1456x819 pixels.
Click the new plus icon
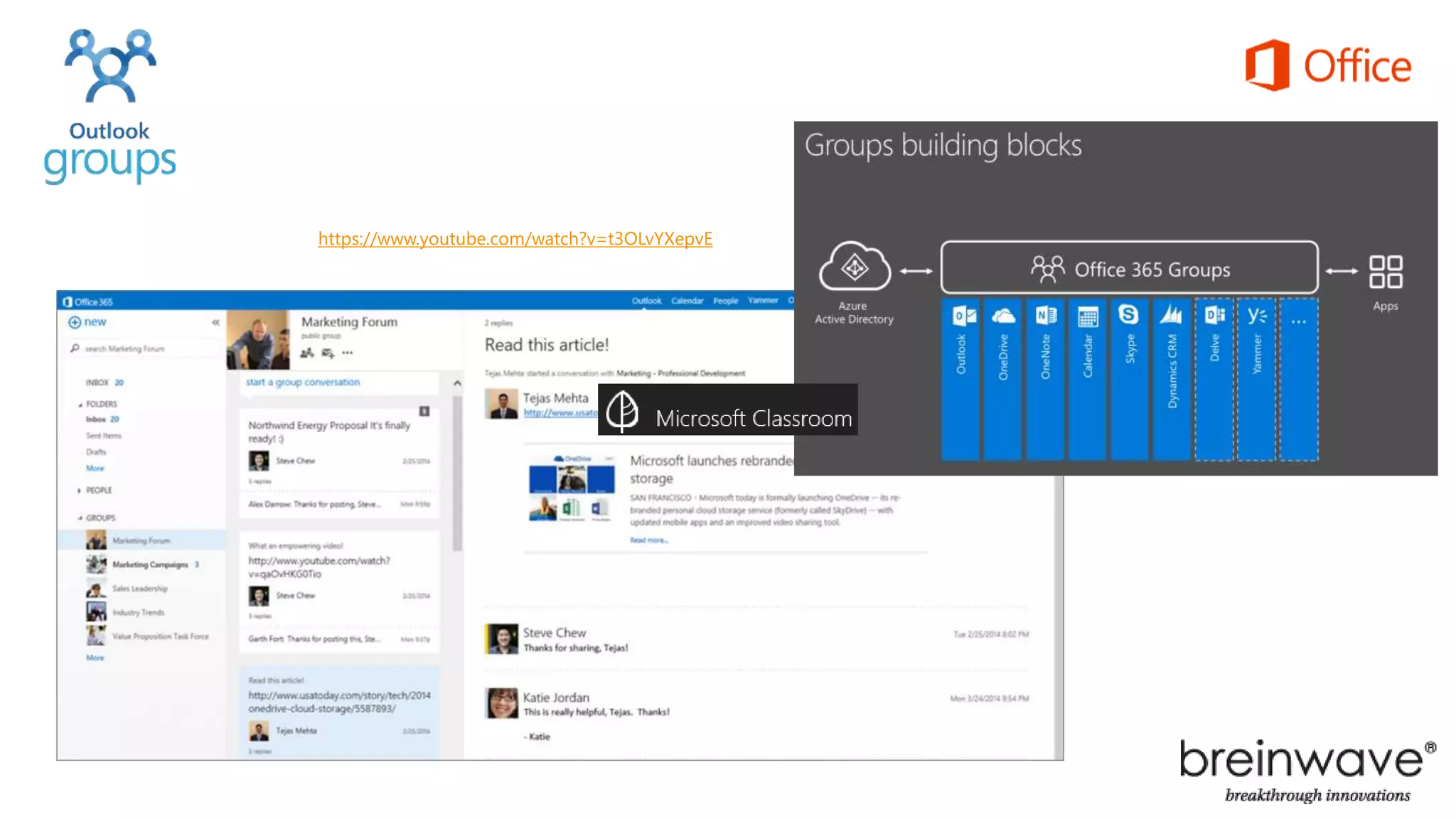[x=75, y=322]
